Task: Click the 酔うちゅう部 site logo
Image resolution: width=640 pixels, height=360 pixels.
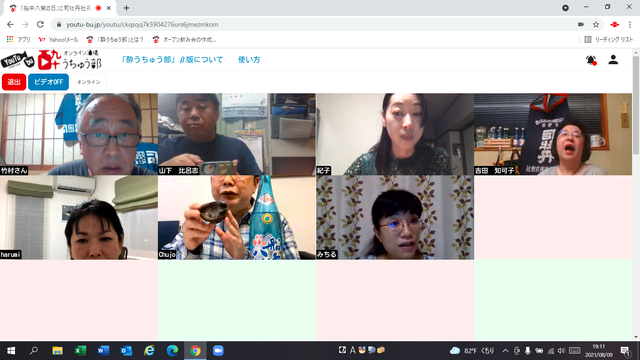Action: (x=51, y=60)
